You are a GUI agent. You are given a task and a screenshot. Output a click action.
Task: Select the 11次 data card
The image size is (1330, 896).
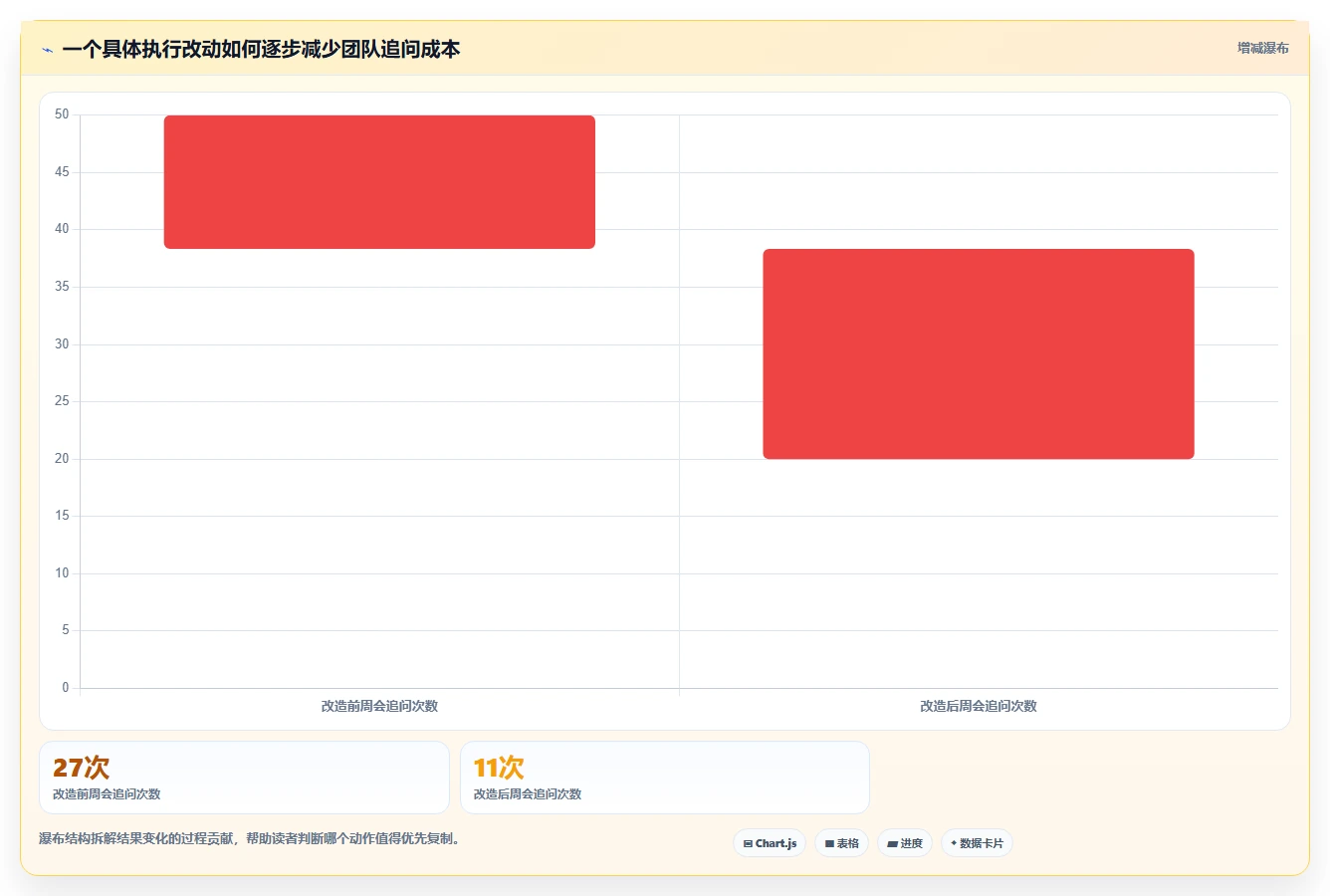tap(665, 778)
